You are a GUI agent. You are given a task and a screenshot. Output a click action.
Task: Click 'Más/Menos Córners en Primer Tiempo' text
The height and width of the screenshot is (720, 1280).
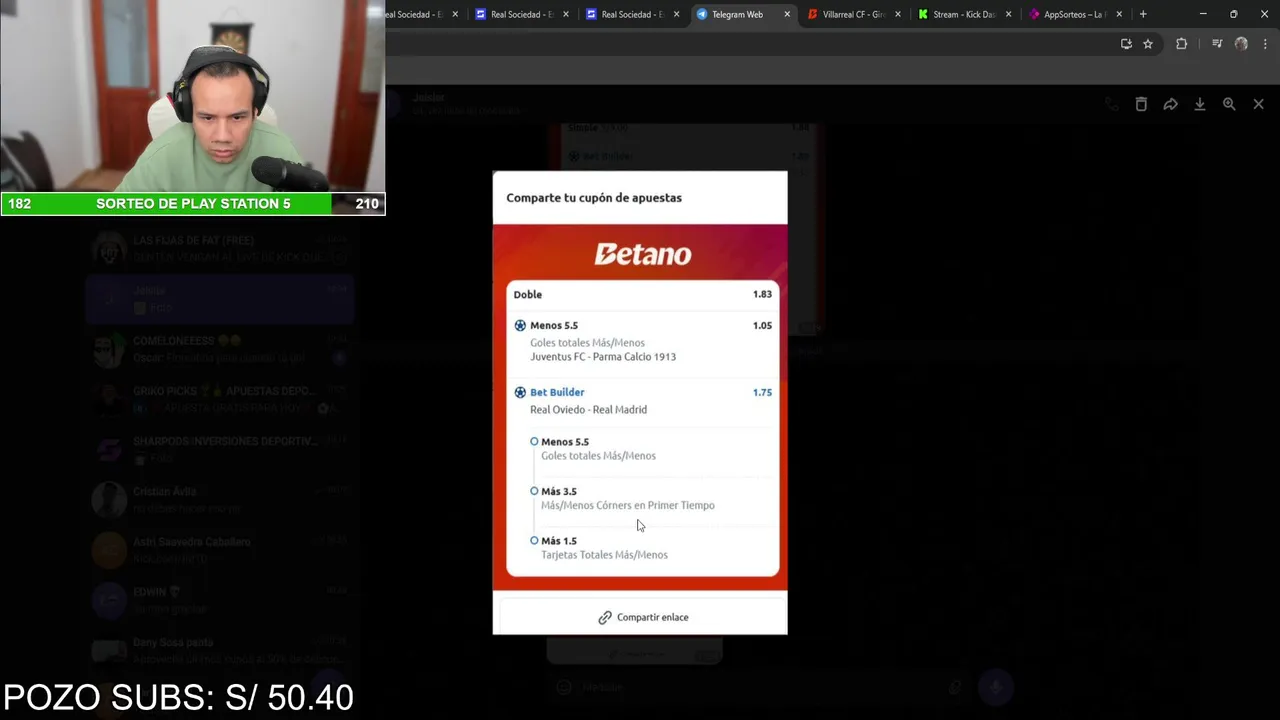point(628,506)
